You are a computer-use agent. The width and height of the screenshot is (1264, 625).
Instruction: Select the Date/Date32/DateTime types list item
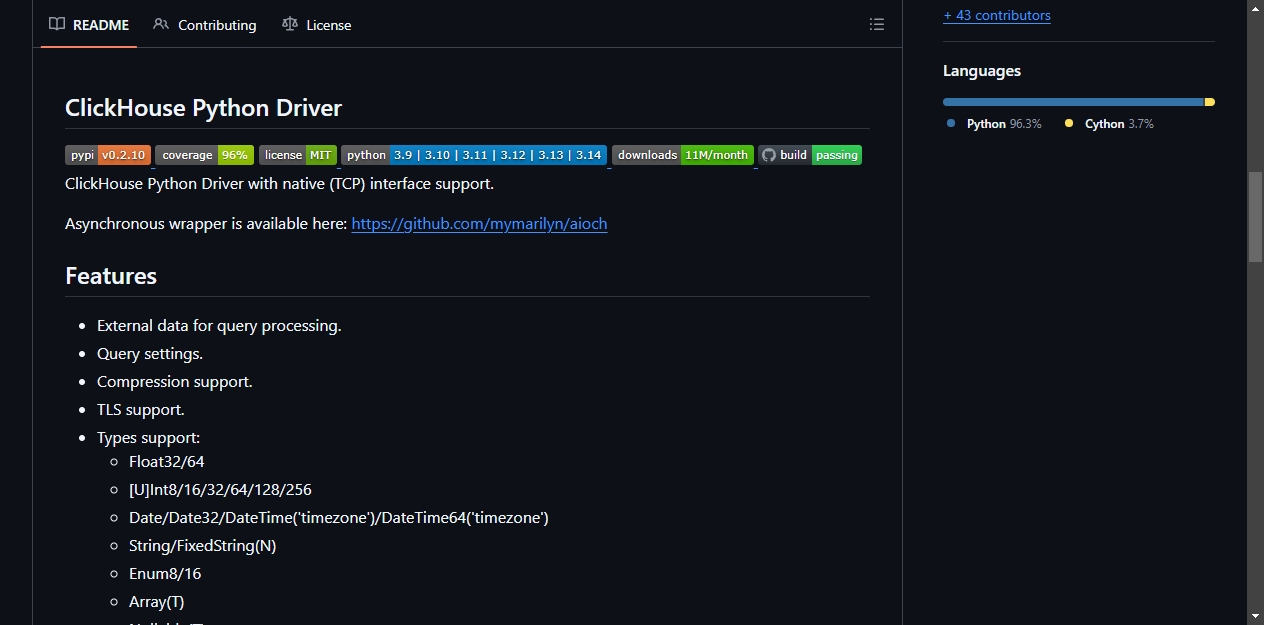point(339,518)
